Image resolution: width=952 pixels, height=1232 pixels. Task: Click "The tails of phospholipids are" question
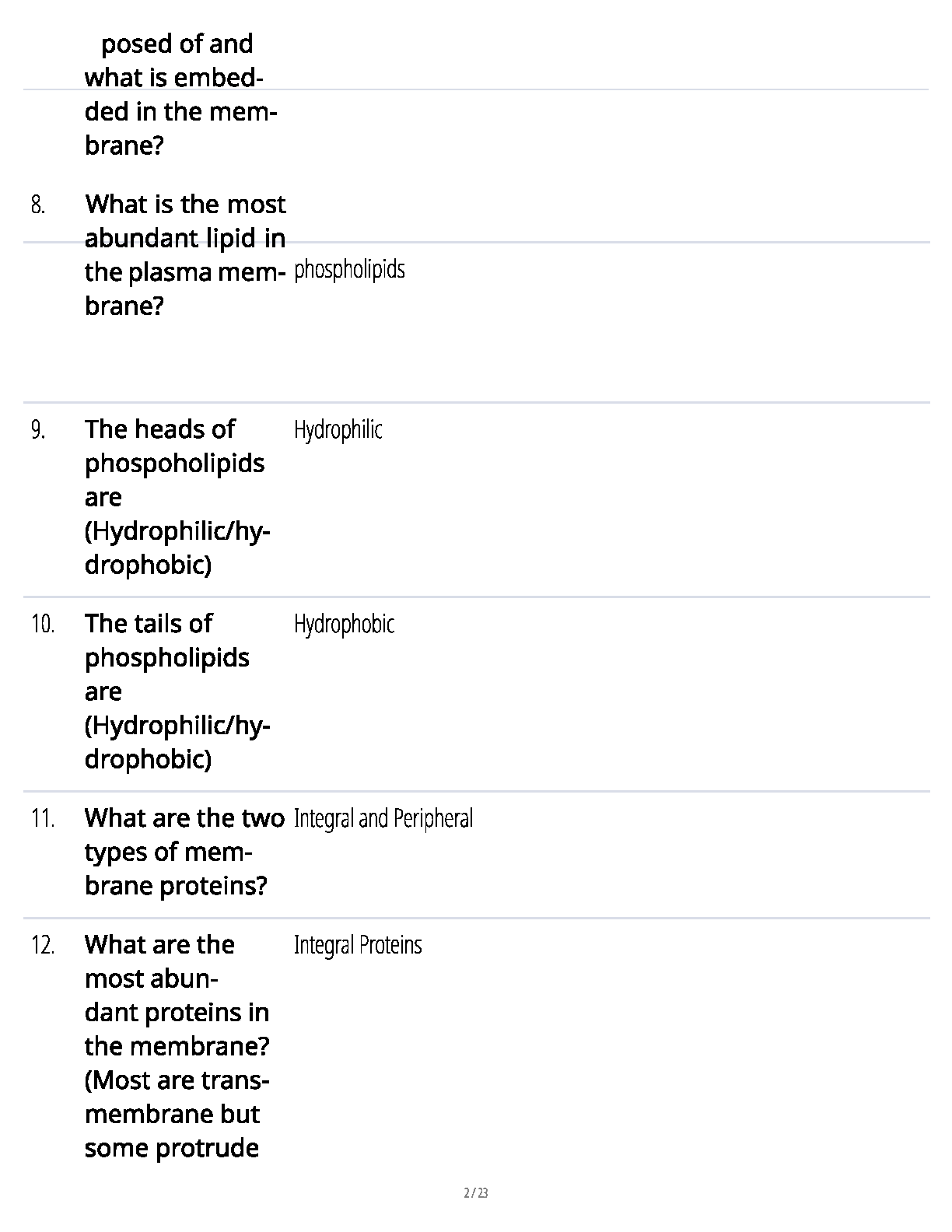(166, 657)
